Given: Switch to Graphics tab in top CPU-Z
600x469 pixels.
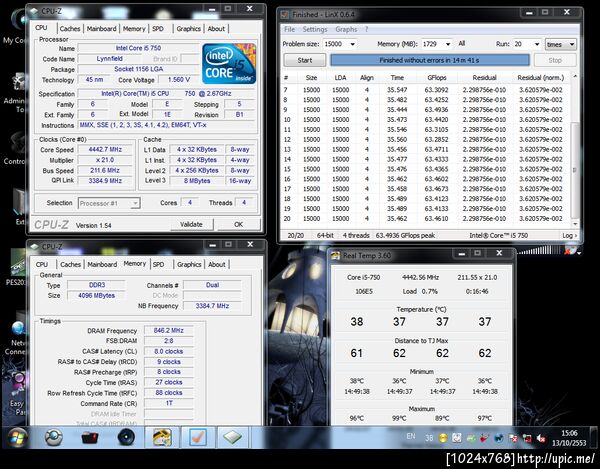Looking at the screenshot, I should click(x=188, y=29).
